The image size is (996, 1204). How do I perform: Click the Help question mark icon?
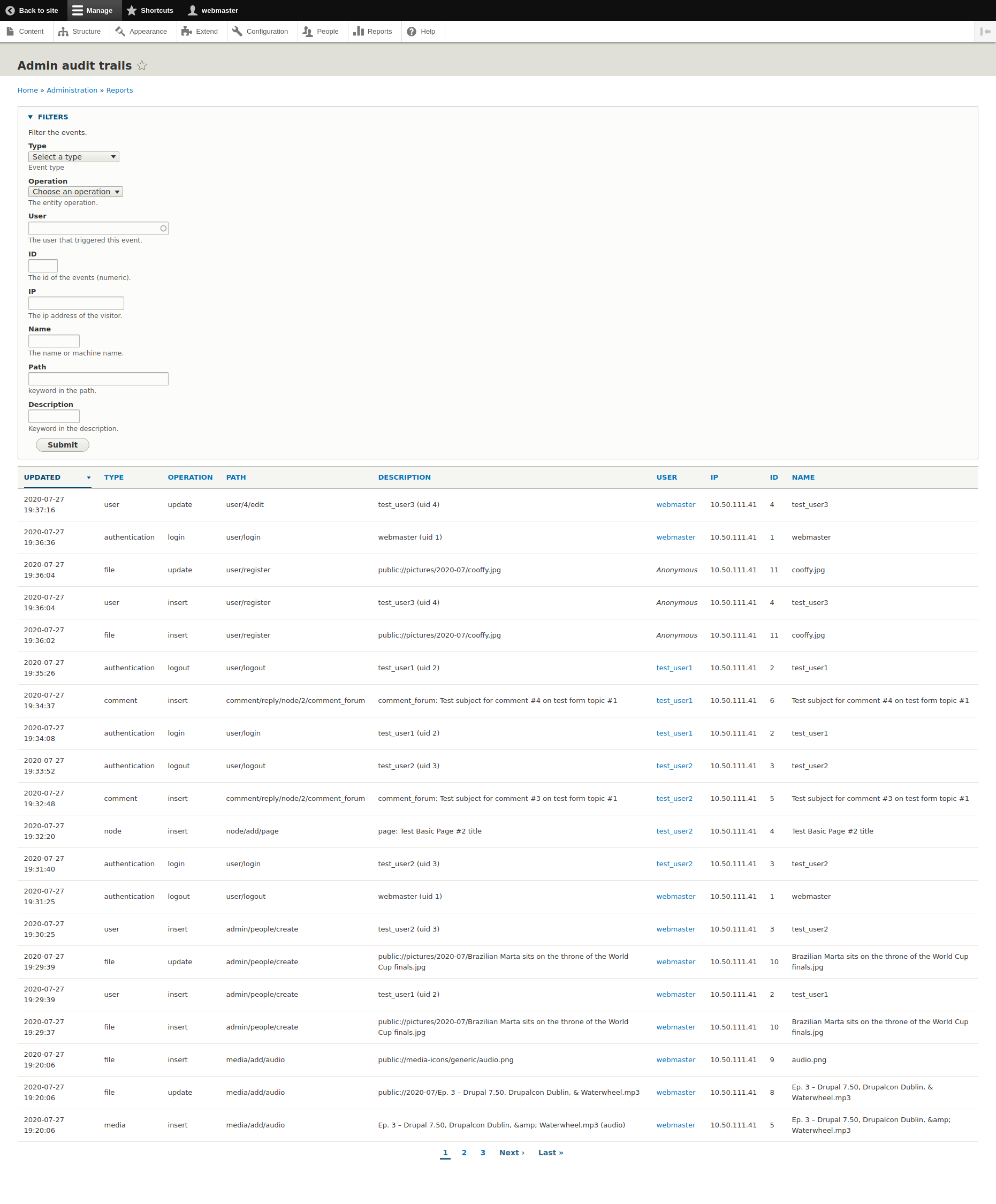pyautogui.click(x=412, y=32)
